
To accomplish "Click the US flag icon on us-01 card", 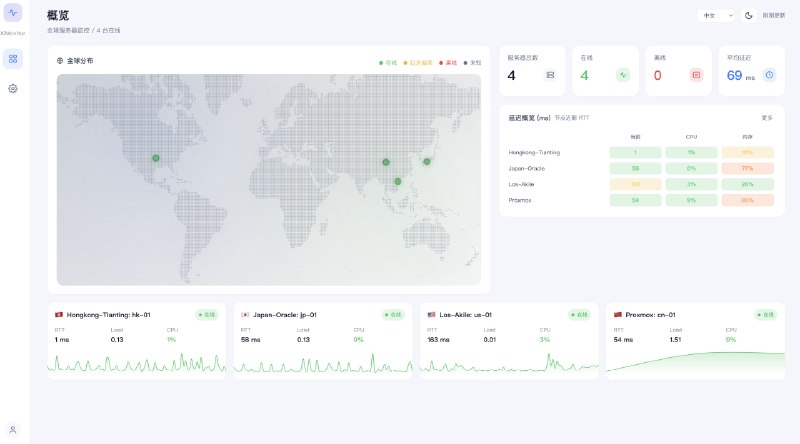I will coord(431,315).
